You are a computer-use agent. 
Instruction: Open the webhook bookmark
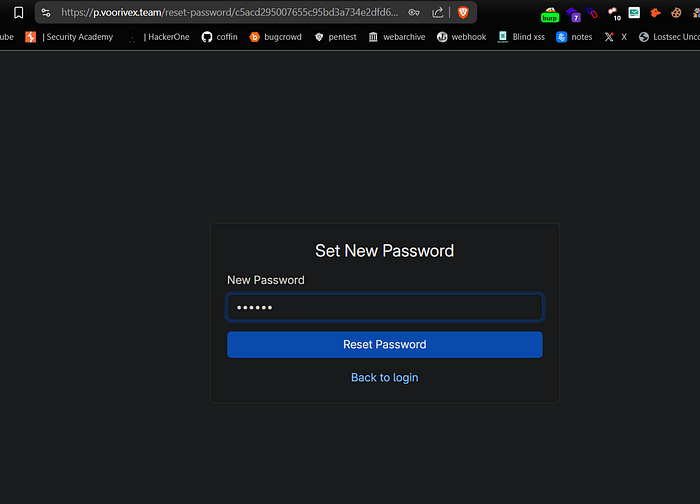tap(461, 37)
